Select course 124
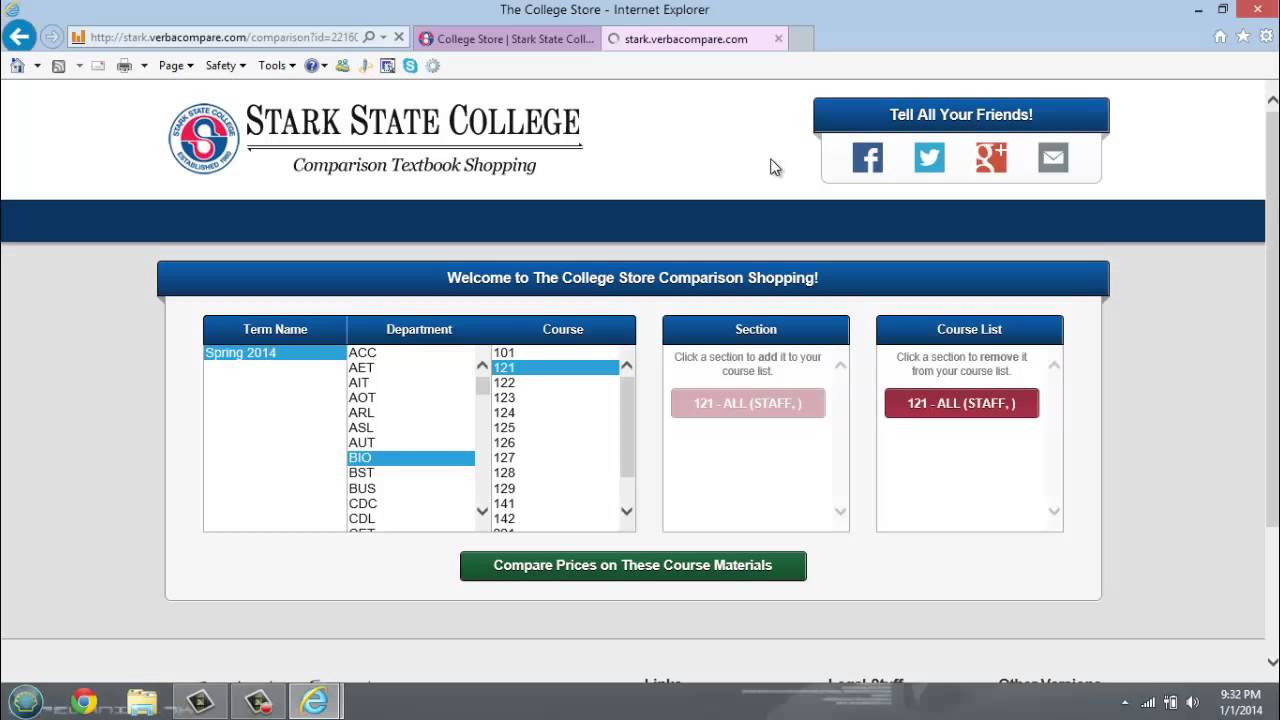The image size is (1280, 720). click(555, 413)
